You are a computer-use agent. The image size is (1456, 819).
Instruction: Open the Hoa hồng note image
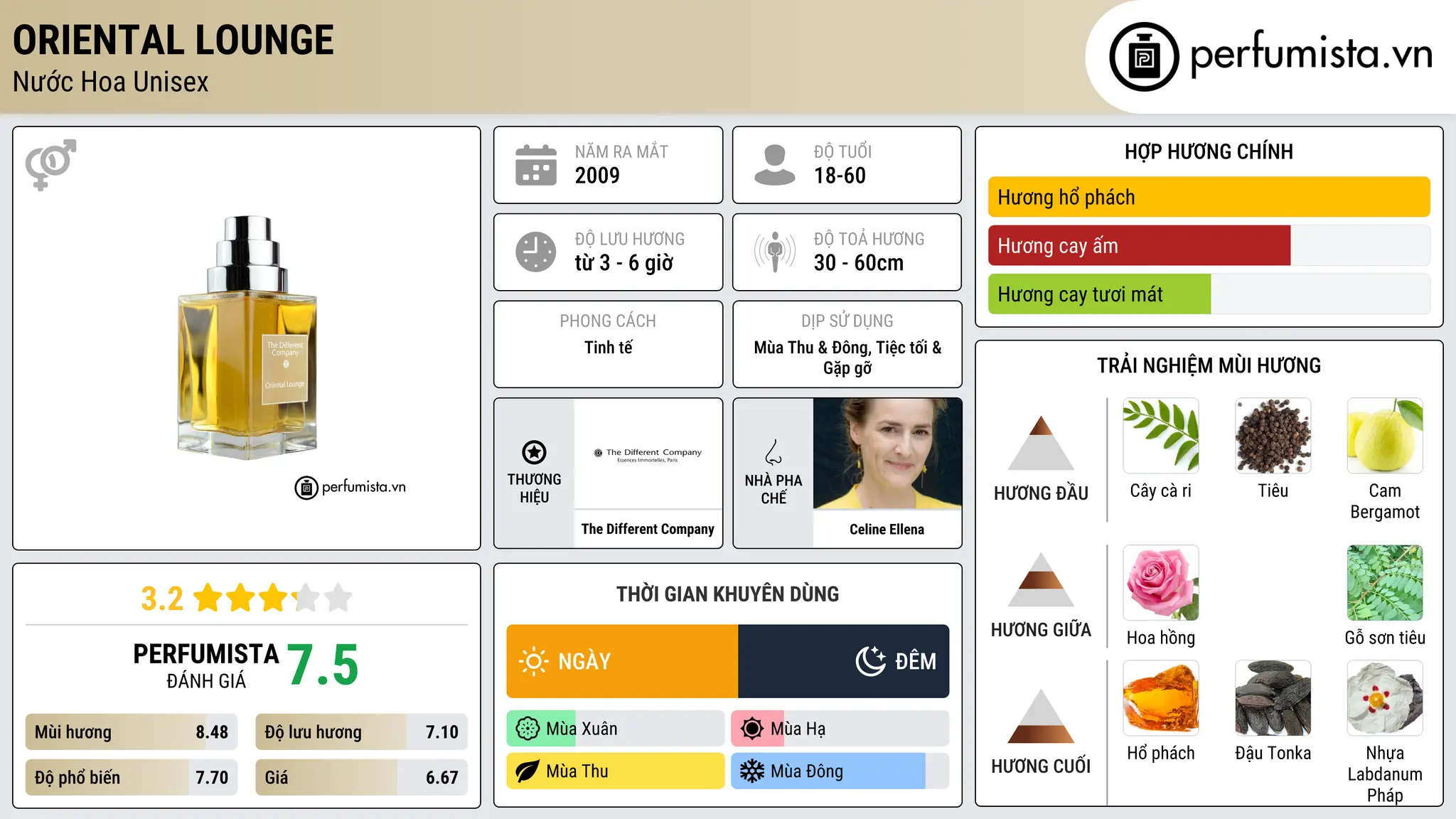(x=1161, y=583)
